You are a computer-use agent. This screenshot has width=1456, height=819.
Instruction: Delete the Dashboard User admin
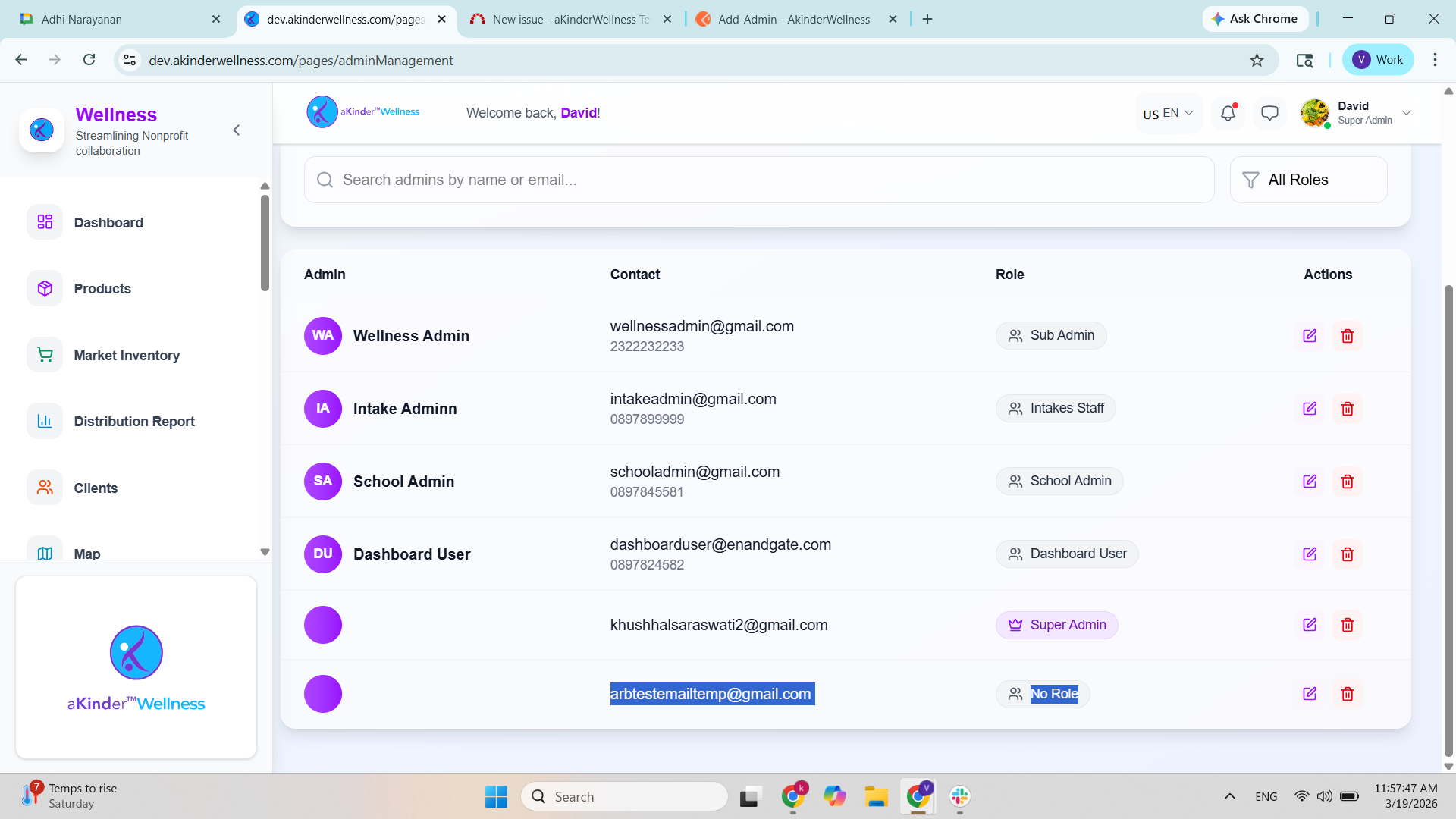tap(1348, 554)
